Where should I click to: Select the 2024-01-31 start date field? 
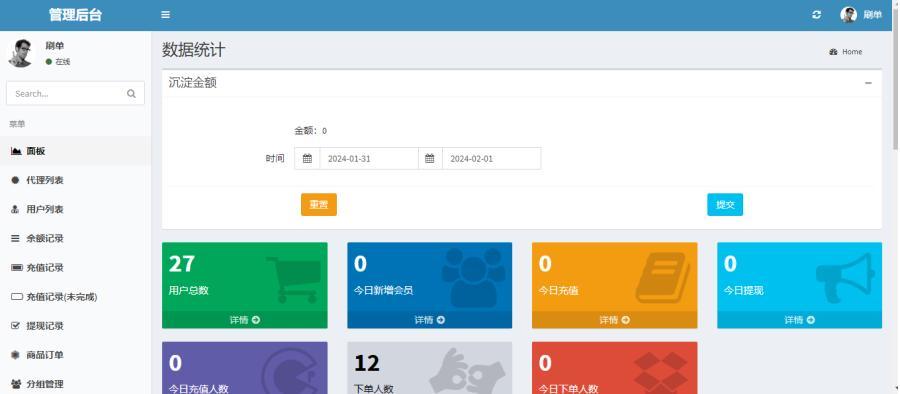368,159
